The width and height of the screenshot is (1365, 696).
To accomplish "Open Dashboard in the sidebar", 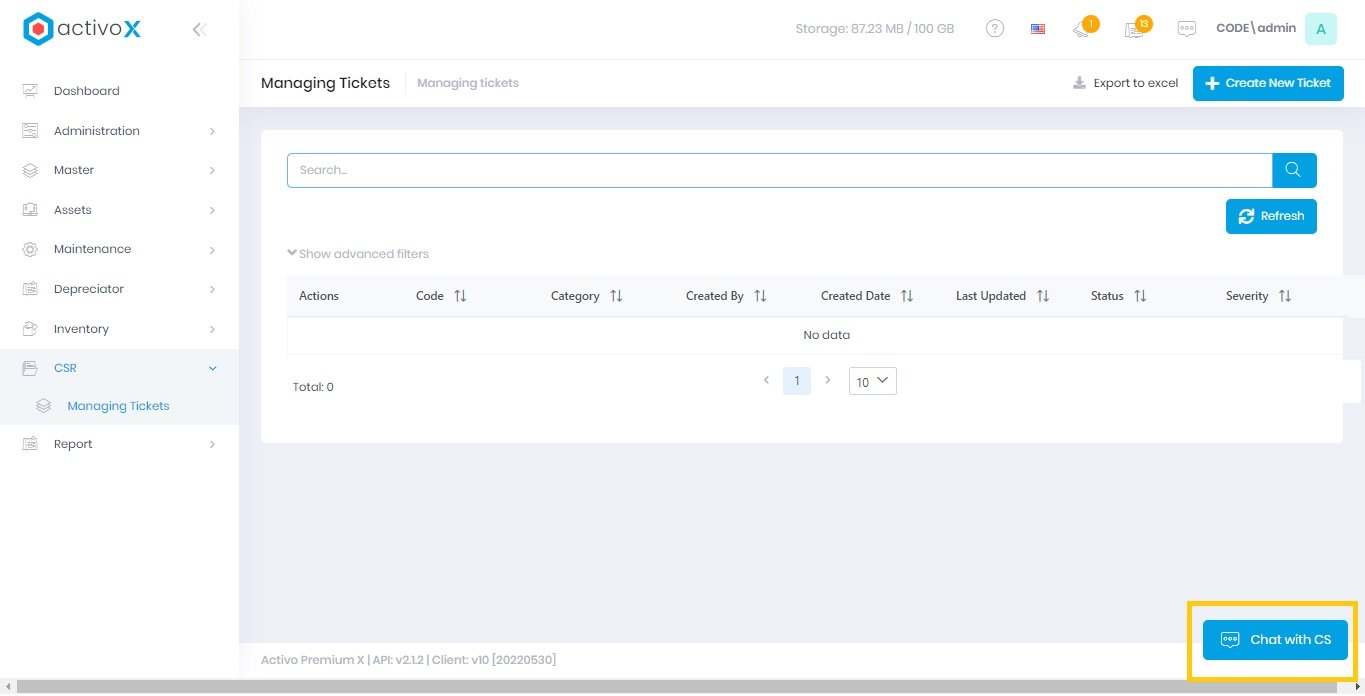I will pos(86,91).
